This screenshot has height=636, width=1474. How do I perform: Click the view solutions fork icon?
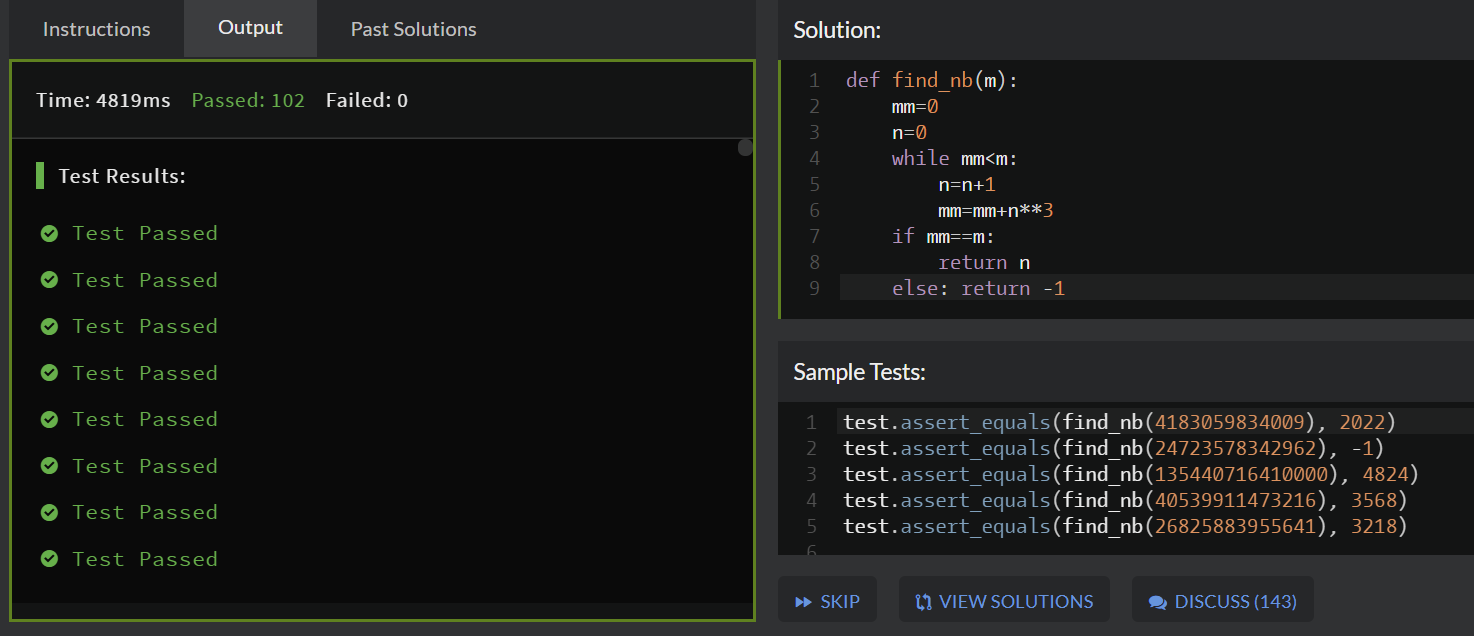[x=923, y=602]
